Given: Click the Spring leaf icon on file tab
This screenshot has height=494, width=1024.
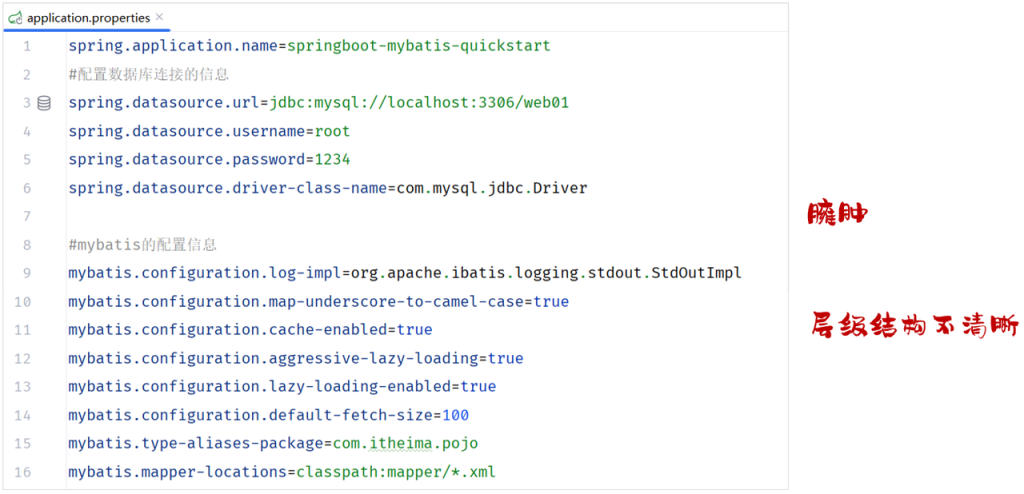Looking at the screenshot, I should 15,18.
